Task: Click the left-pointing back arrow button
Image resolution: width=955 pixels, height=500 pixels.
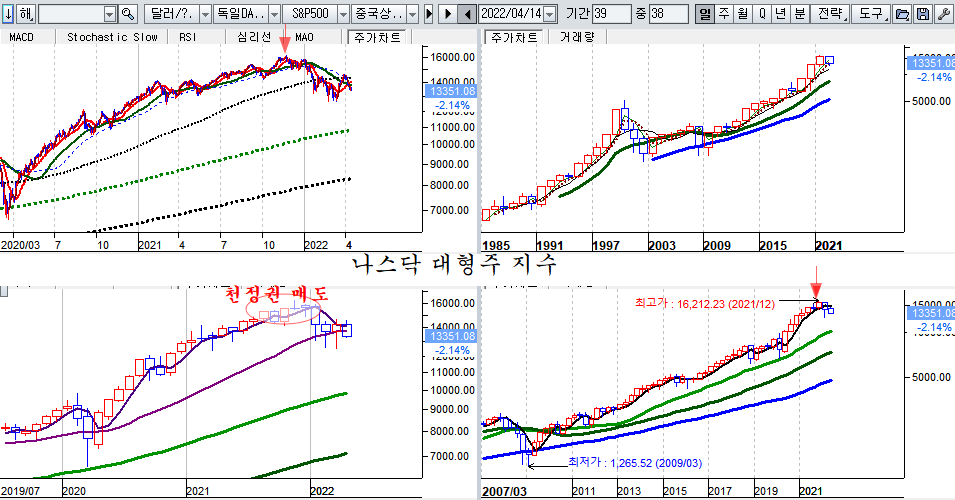Action: click(x=465, y=15)
